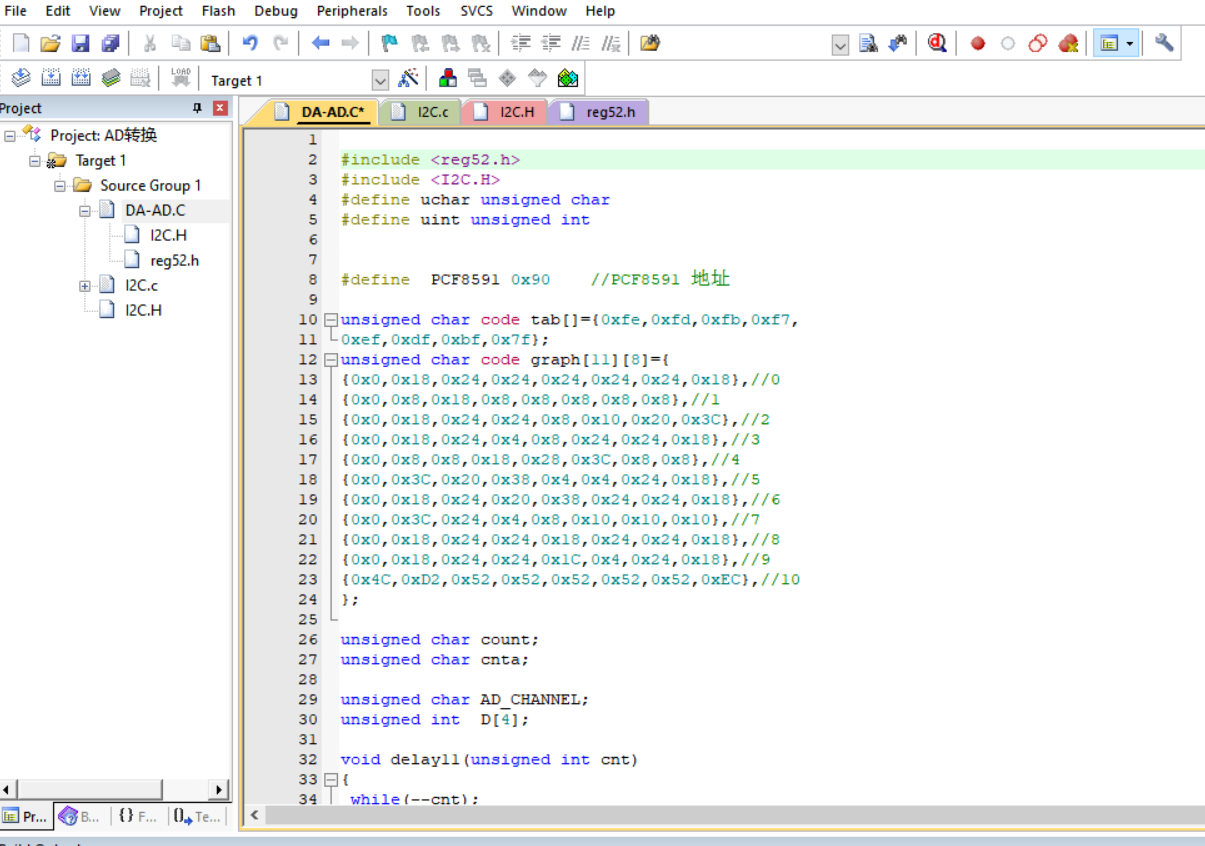Open Configuration with the wrench icon
Viewport: 1205px width, 846px height.
click(1164, 43)
